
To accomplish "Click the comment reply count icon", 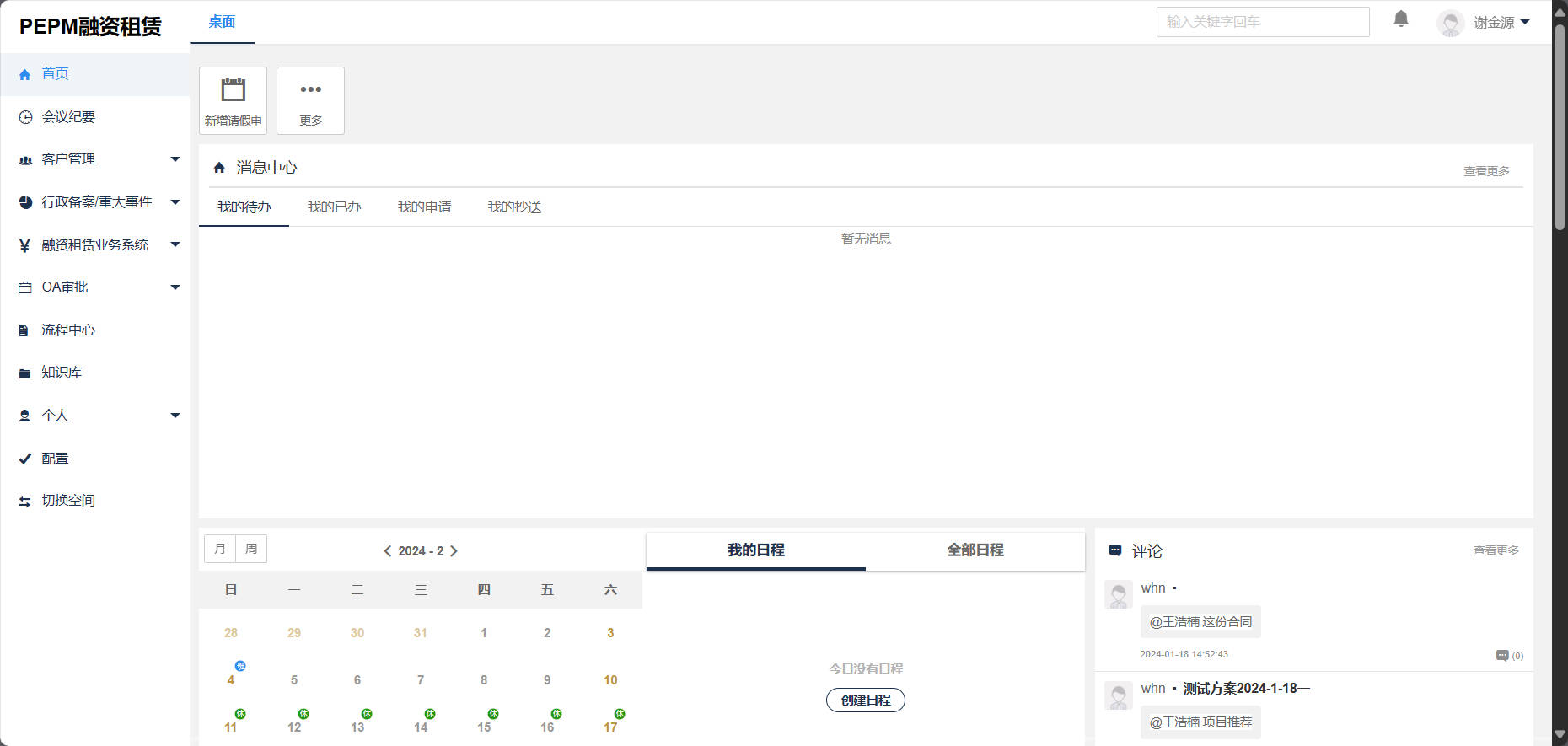I will coord(1503,656).
